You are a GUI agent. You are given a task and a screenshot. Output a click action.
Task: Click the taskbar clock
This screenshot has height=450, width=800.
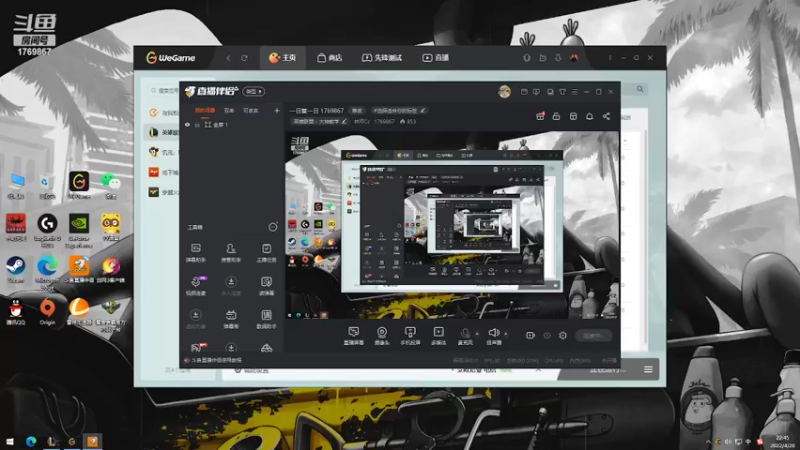click(x=783, y=441)
